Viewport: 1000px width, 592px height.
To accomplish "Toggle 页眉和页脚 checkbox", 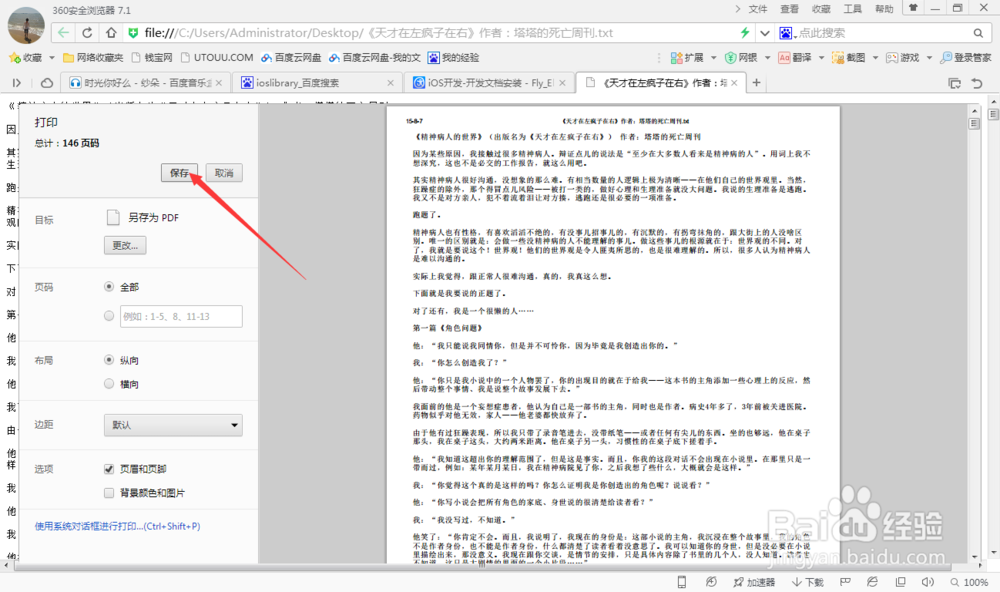I will click(x=109, y=469).
